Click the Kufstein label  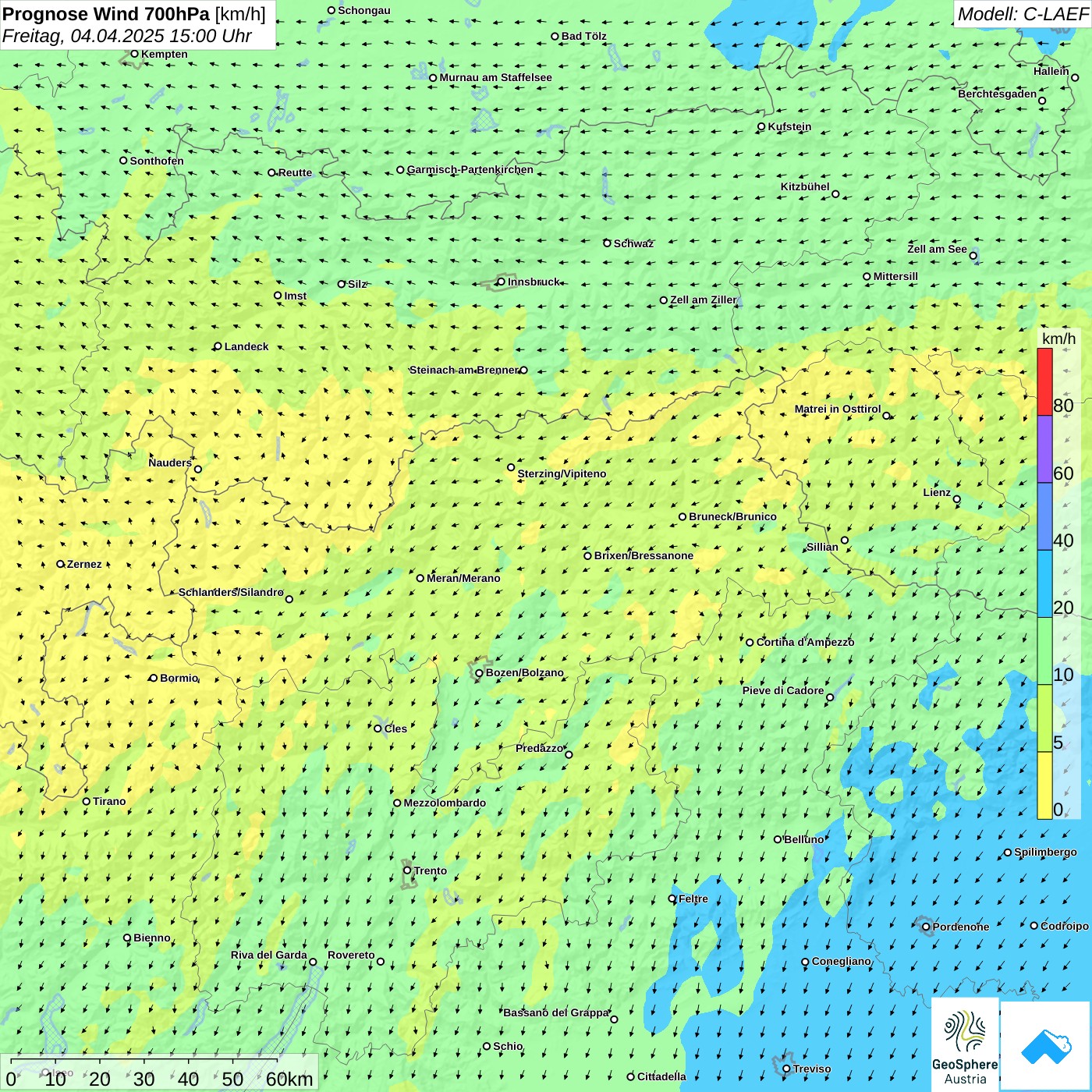tap(789, 126)
